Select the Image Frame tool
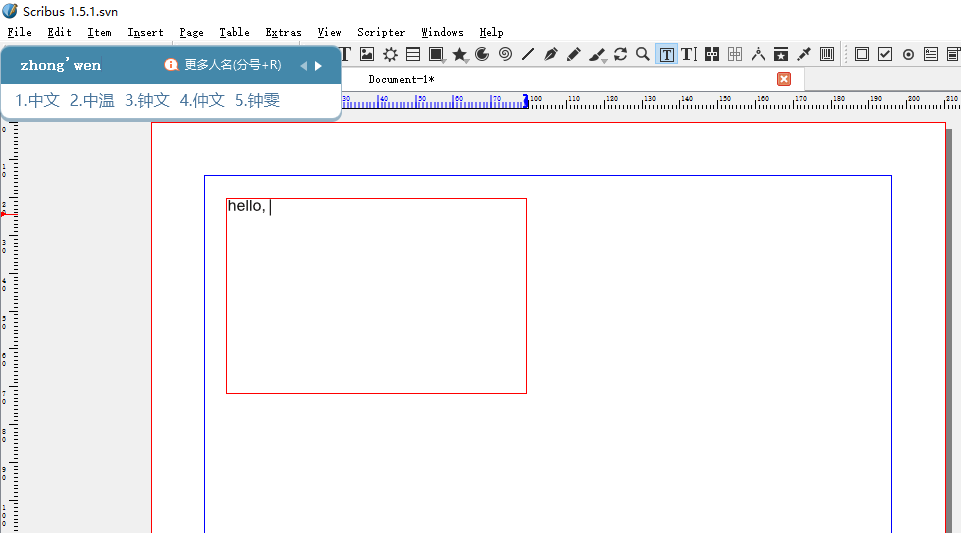This screenshot has height=533, width=961. [x=367, y=54]
